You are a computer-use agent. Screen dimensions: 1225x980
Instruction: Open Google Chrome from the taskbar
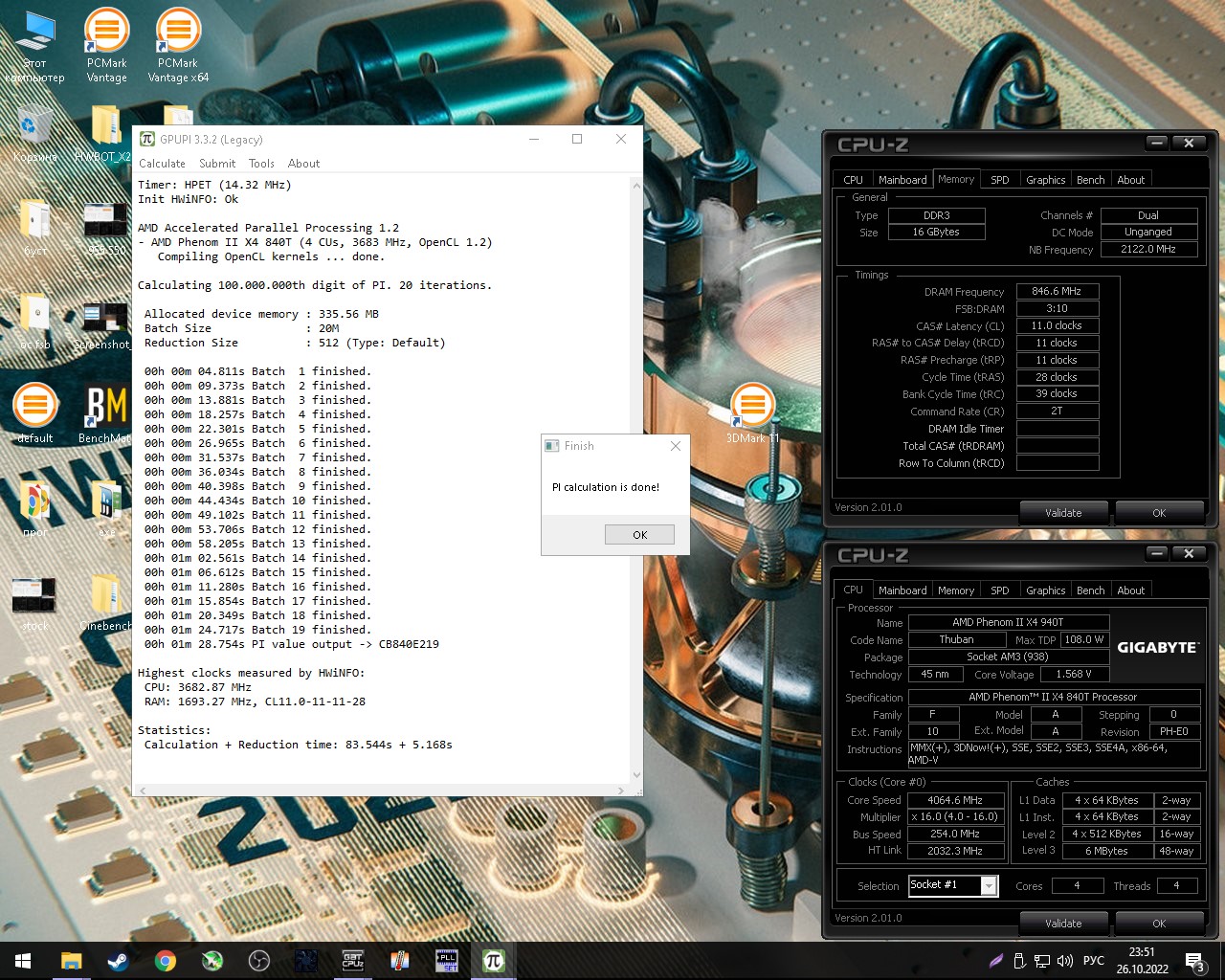[x=165, y=961]
